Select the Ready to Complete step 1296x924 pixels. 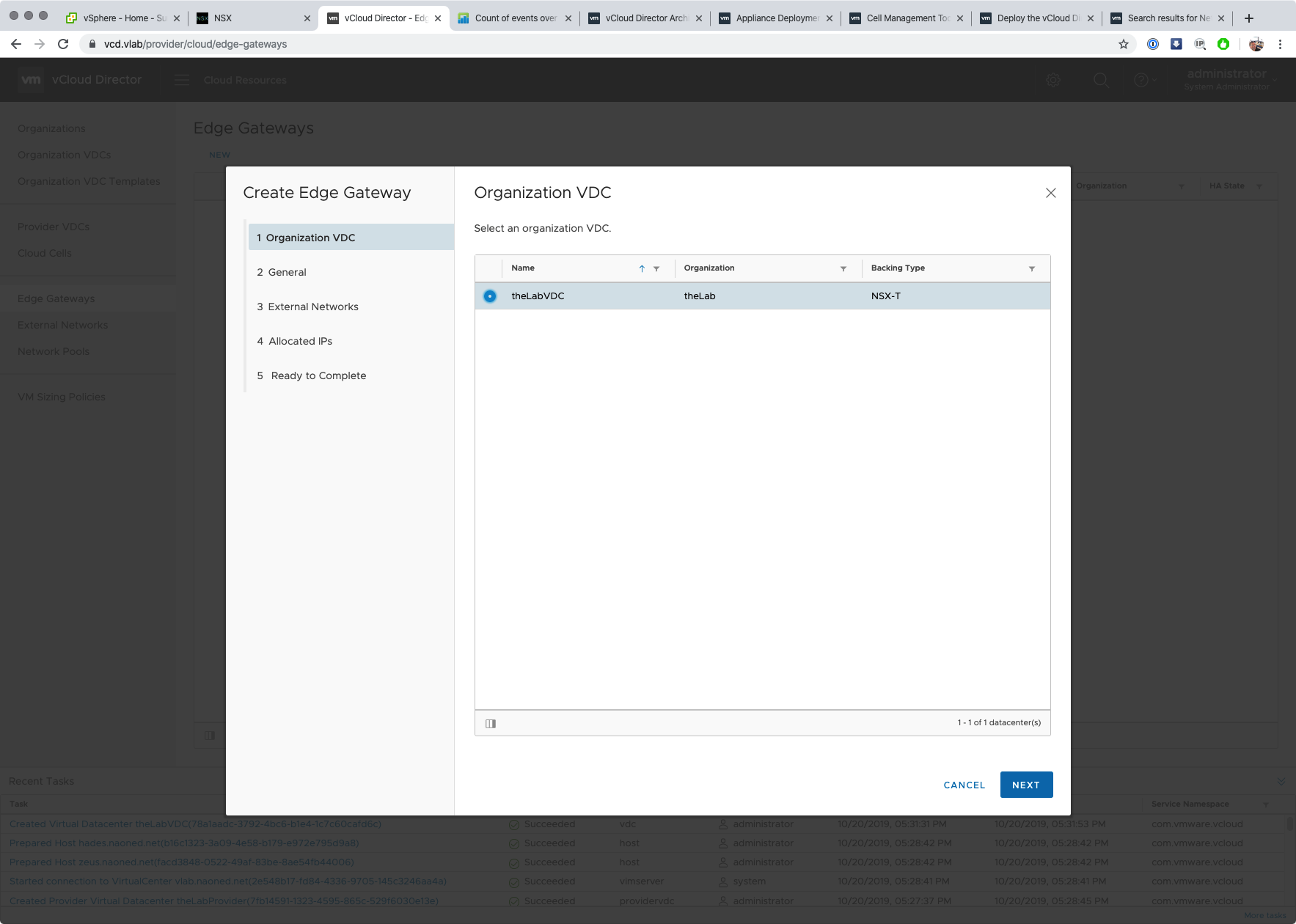[318, 375]
